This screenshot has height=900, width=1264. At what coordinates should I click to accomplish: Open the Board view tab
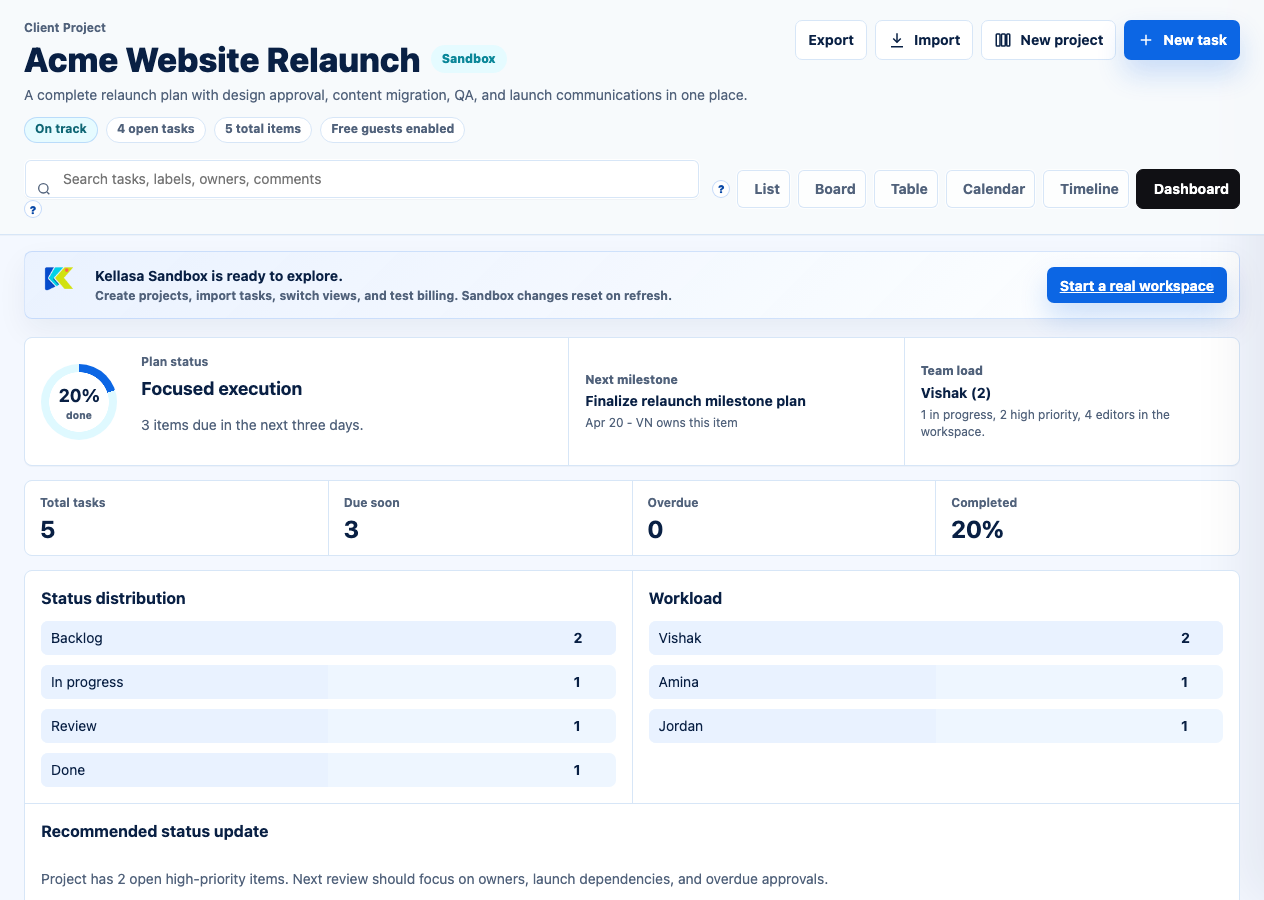pyautogui.click(x=834, y=189)
